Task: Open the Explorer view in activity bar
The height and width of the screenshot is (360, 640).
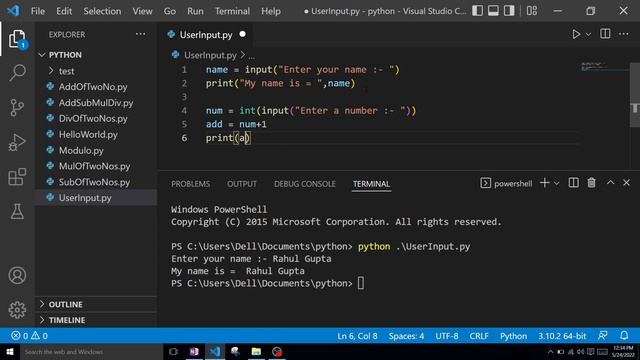Action: tap(17, 39)
